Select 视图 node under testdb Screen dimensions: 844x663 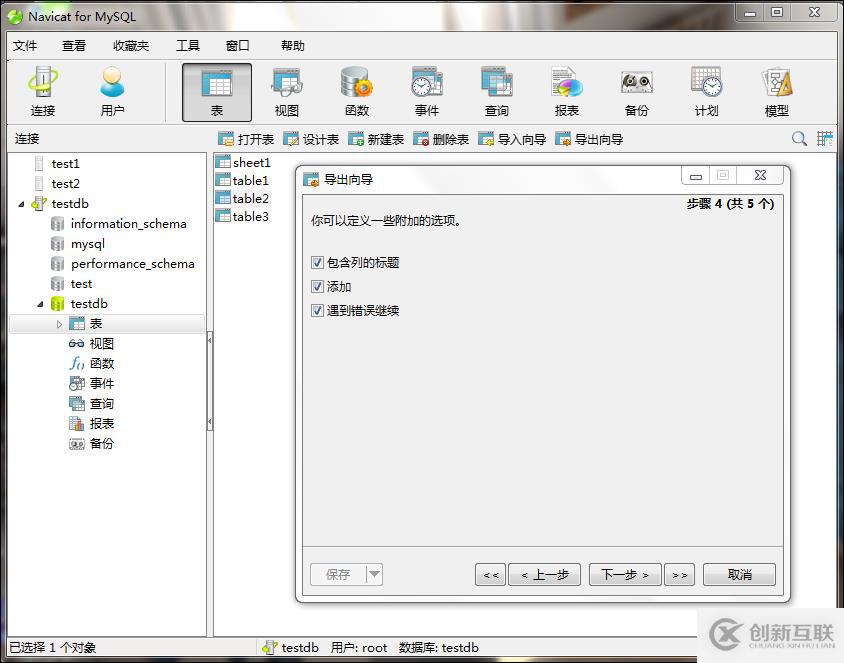pos(91,343)
